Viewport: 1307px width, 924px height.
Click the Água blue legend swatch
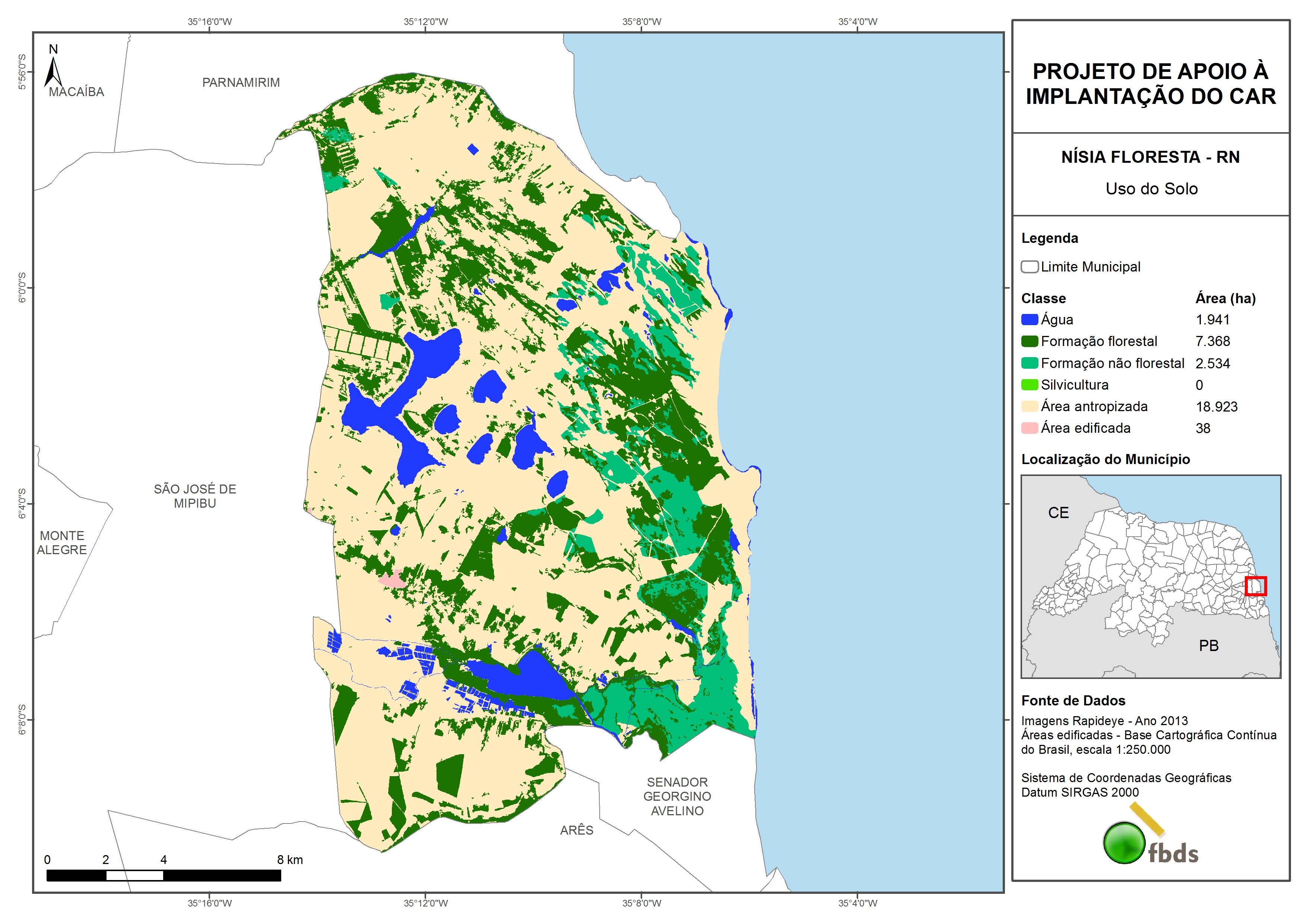coord(1029,320)
